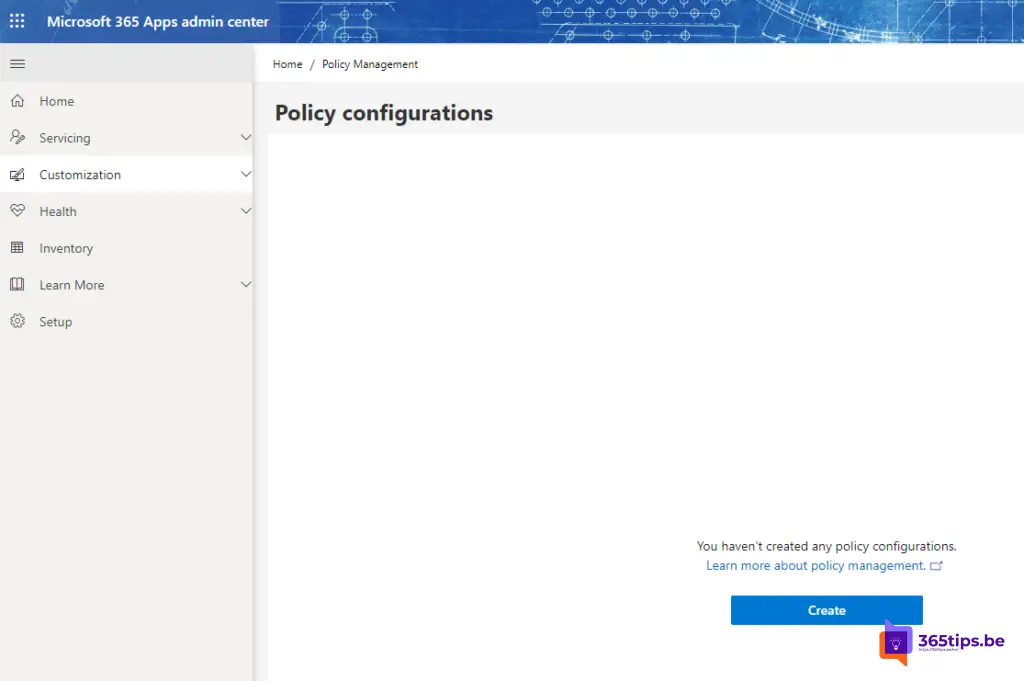Screen dimensions: 1024x681
Task: Click the Setup gear icon
Action: point(18,321)
